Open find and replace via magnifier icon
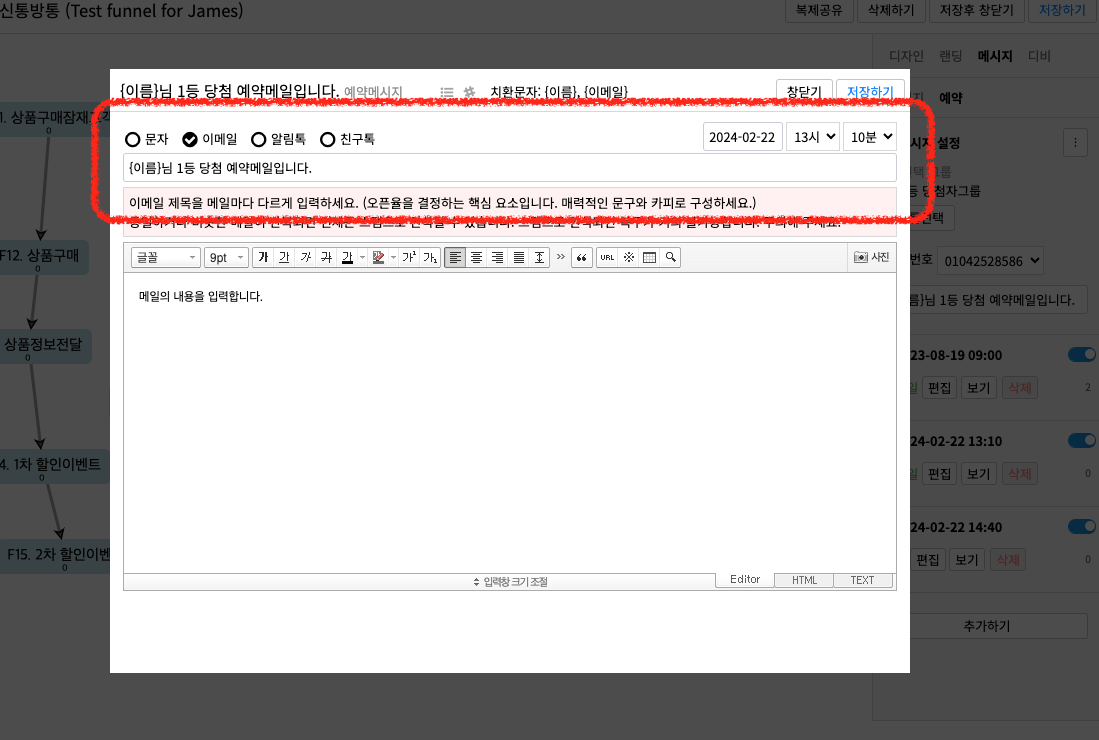 click(671, 258)
